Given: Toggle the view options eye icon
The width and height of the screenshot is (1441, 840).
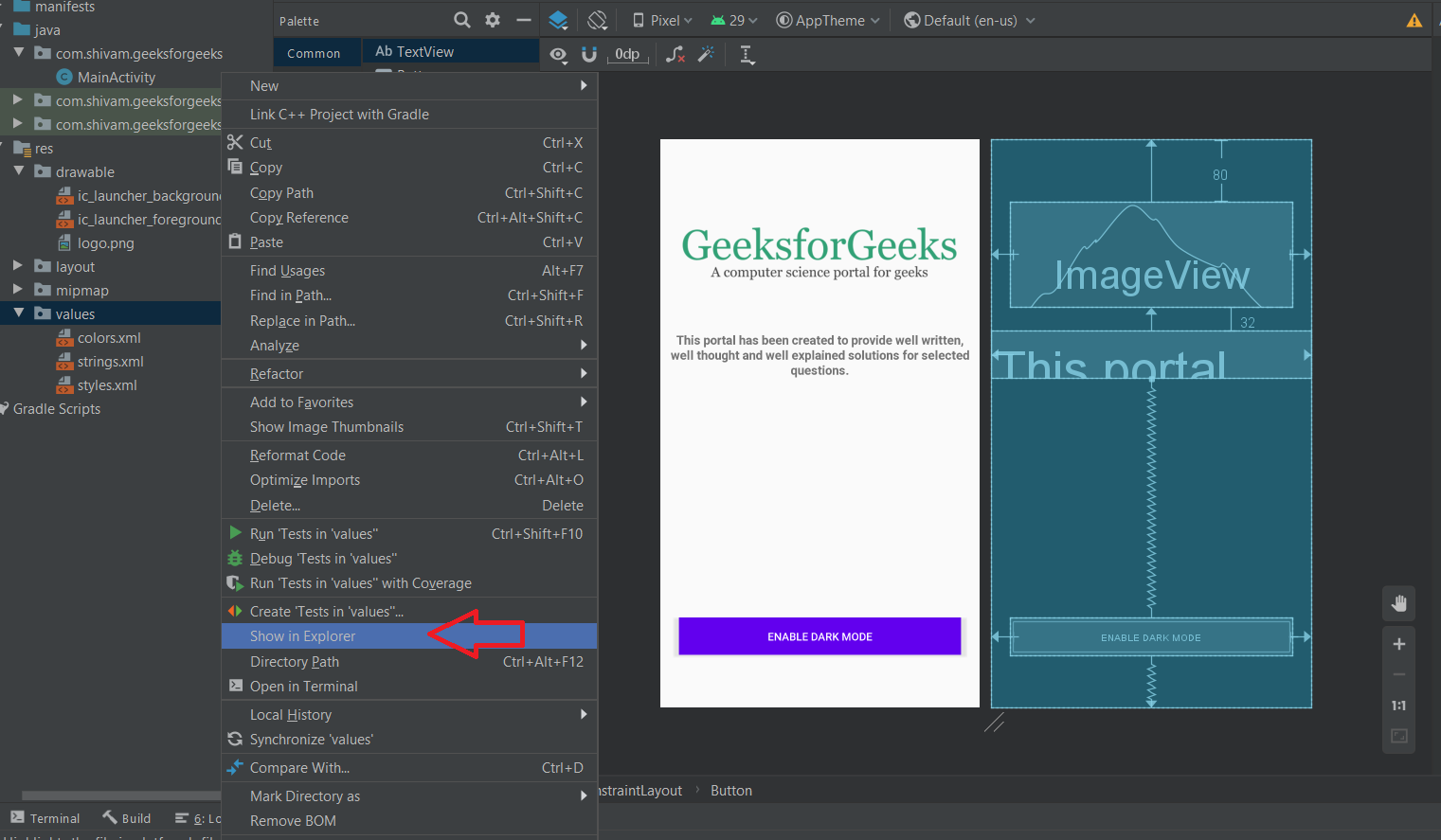Looking at the screenshot, I should click(x=559, y=55).
